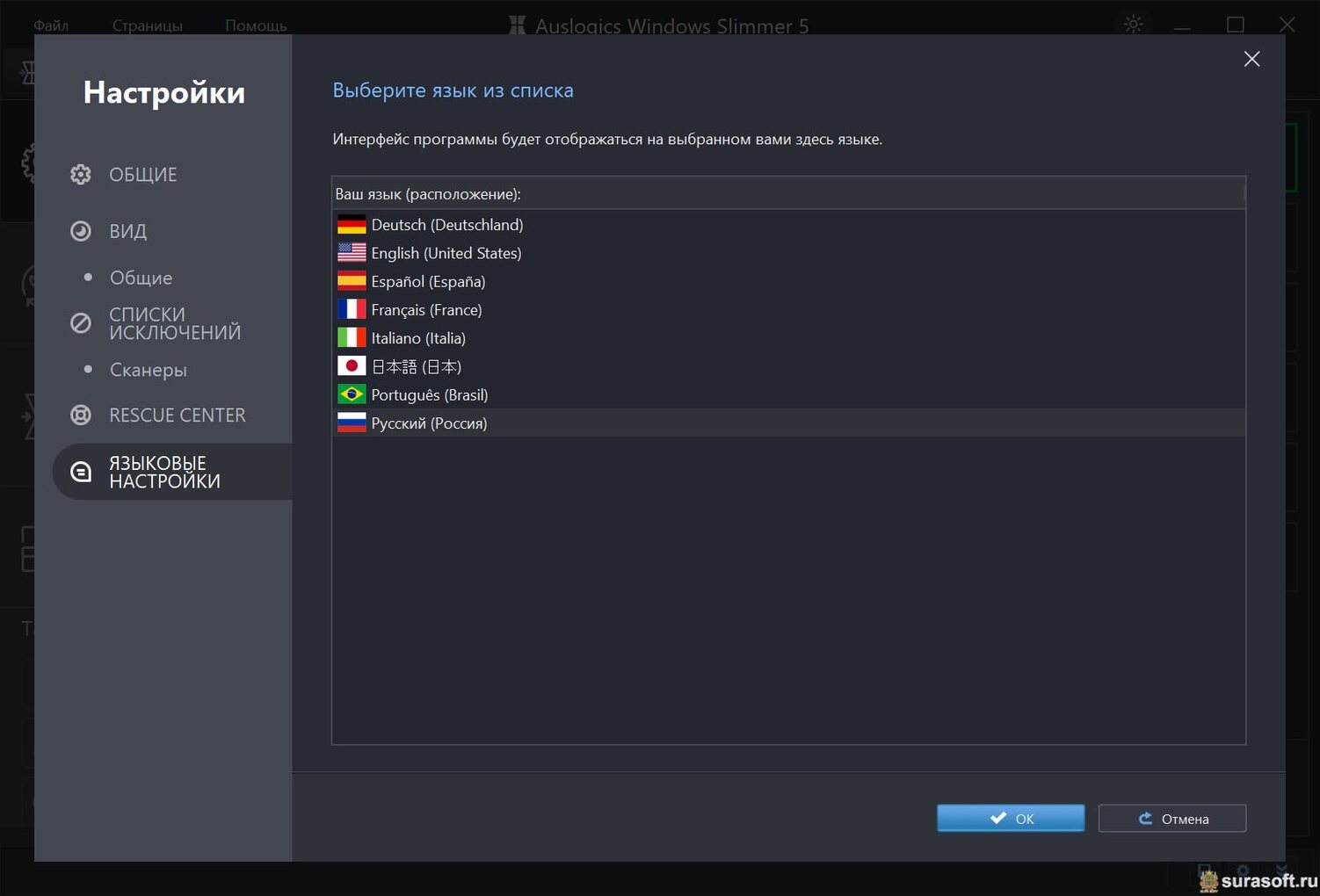Click the German flag icon
Image resolution: width=1320 pixels, height=896 pixels.
(352, 225)
